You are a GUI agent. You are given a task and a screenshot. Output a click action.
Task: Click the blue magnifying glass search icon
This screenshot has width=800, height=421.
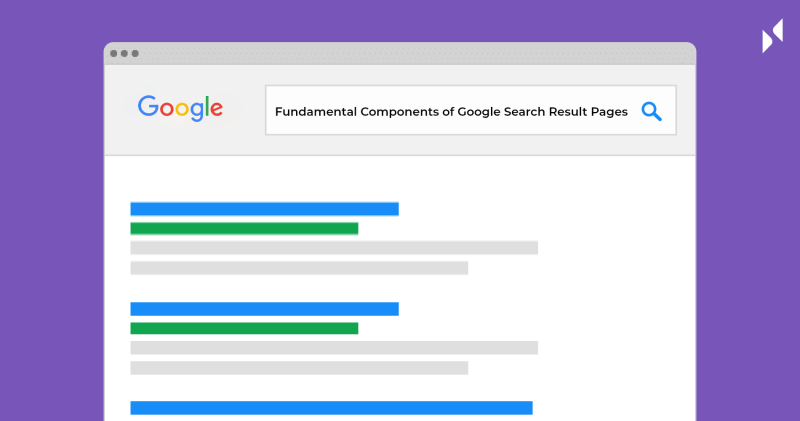(x=652, y=111)
